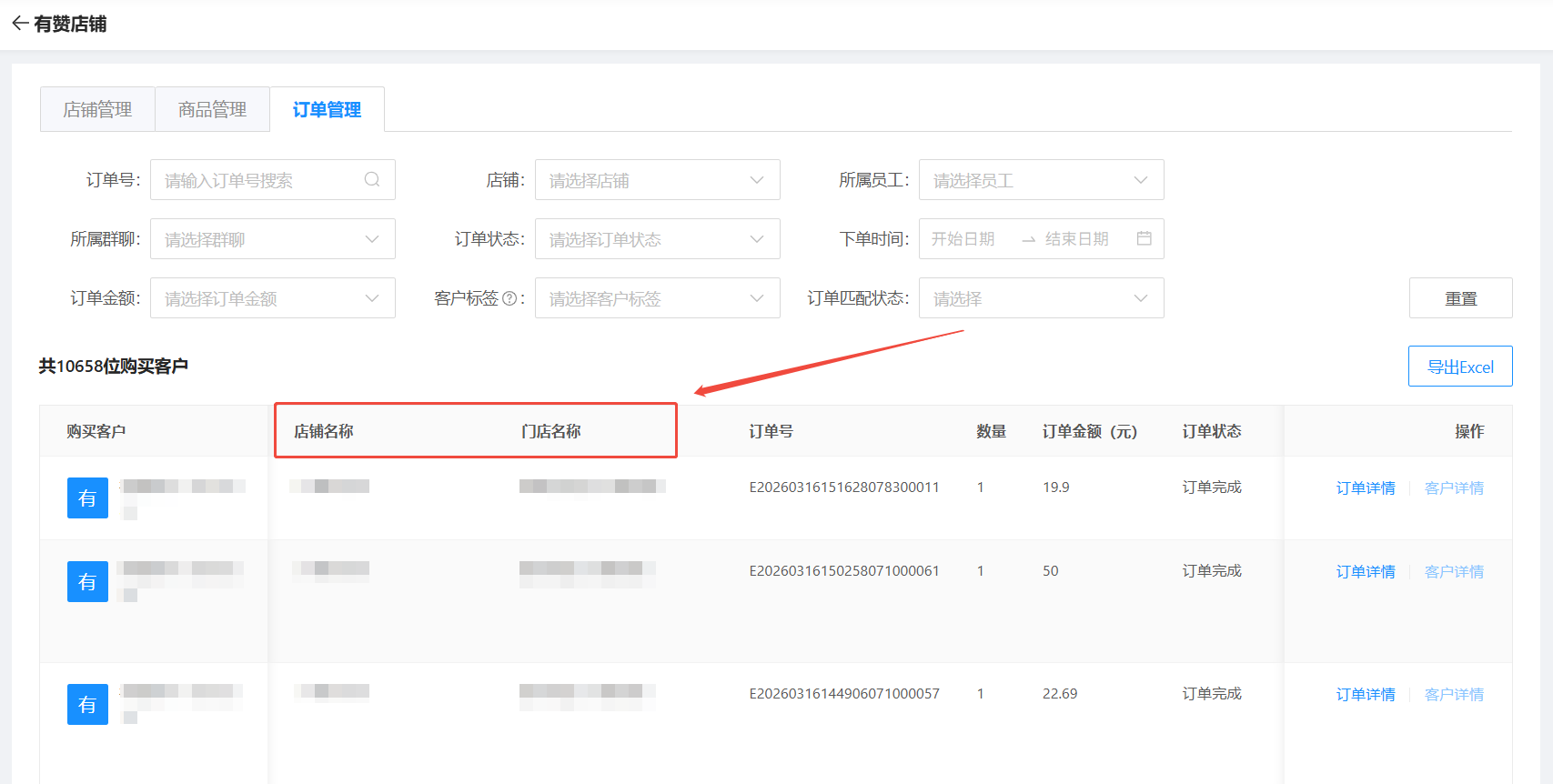The image size is (1553, 784).
Task: Click the calendar icon in 下单时间 field
Action: point(1144,238)
